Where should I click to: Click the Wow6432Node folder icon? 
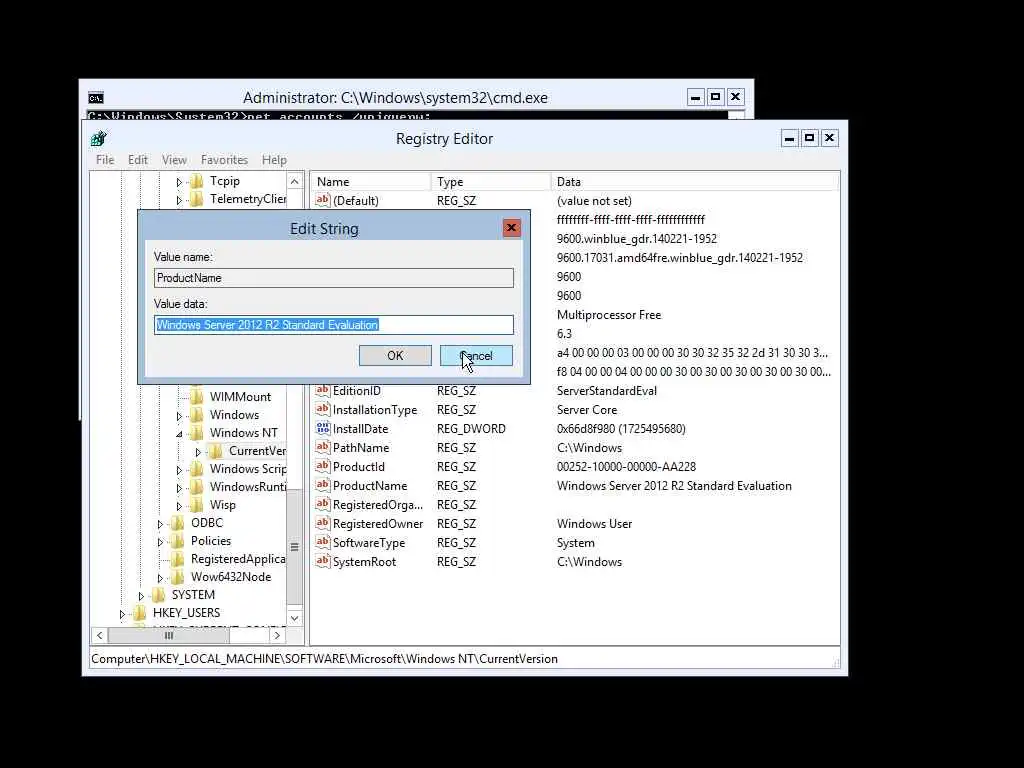pos(177,577)
